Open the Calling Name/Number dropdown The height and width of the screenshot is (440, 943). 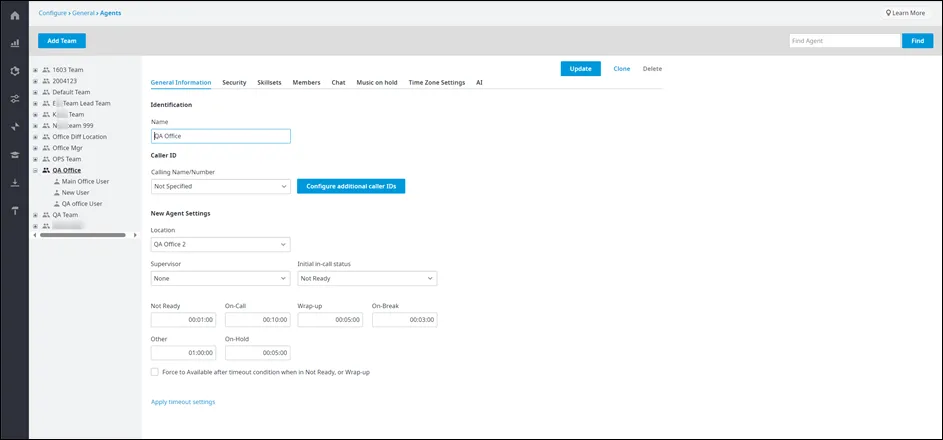[221, 186]
